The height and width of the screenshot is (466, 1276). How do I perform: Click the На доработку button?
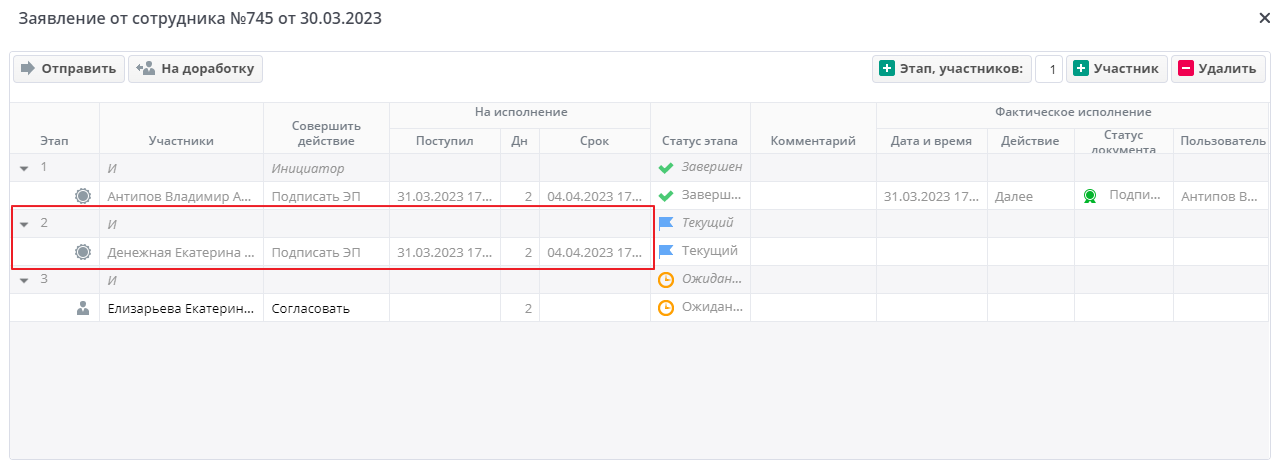195,69
